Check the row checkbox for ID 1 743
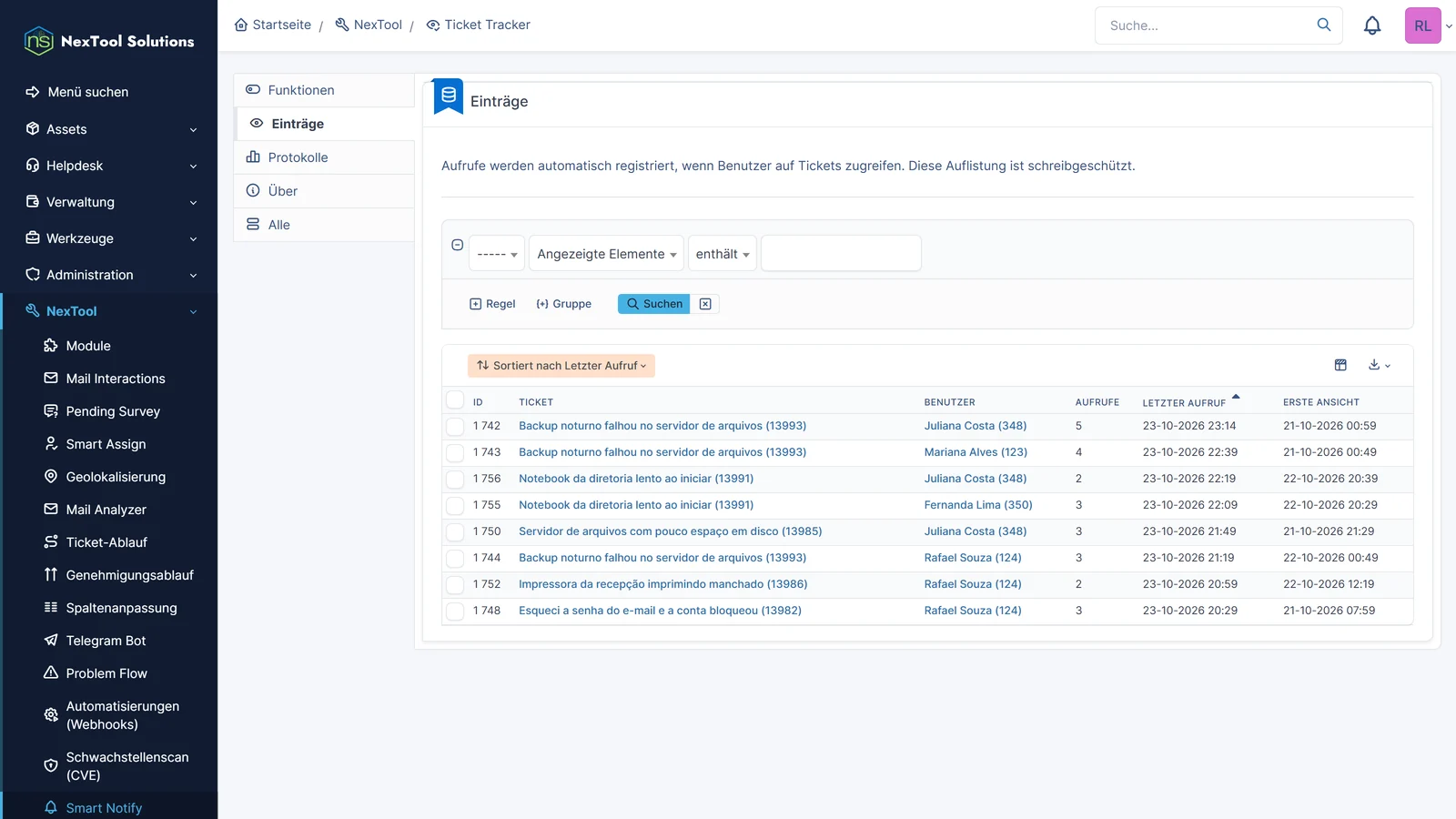1456x819 pixels. tap(455, 452)
